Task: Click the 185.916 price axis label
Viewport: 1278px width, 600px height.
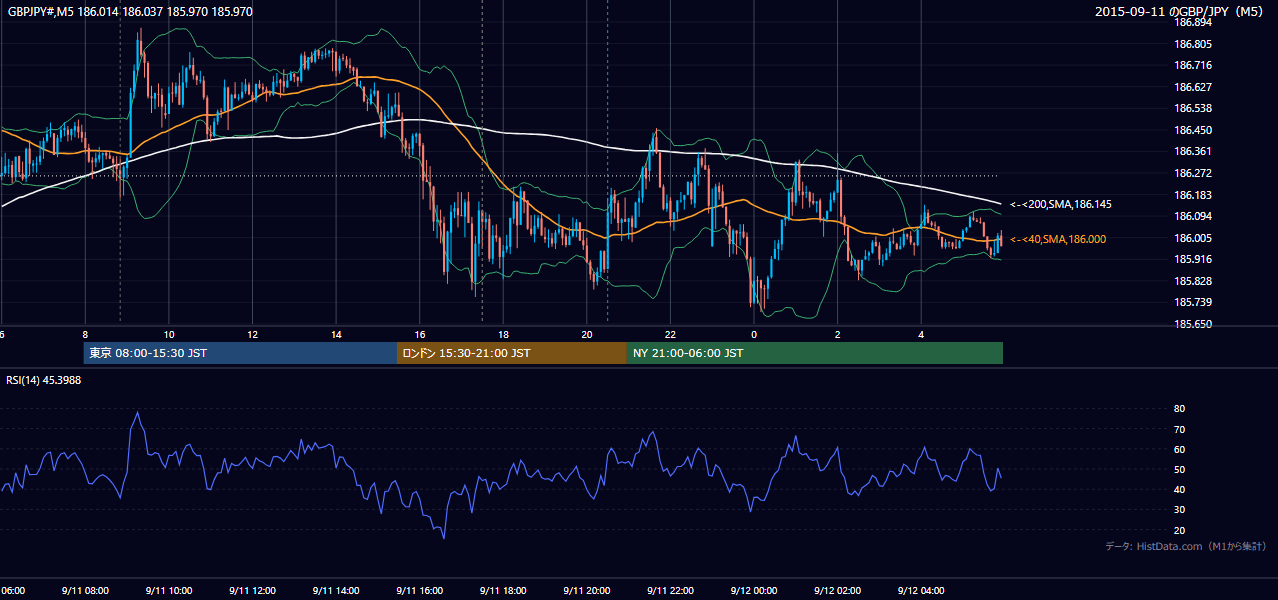Action: (x=1193, y=259)
